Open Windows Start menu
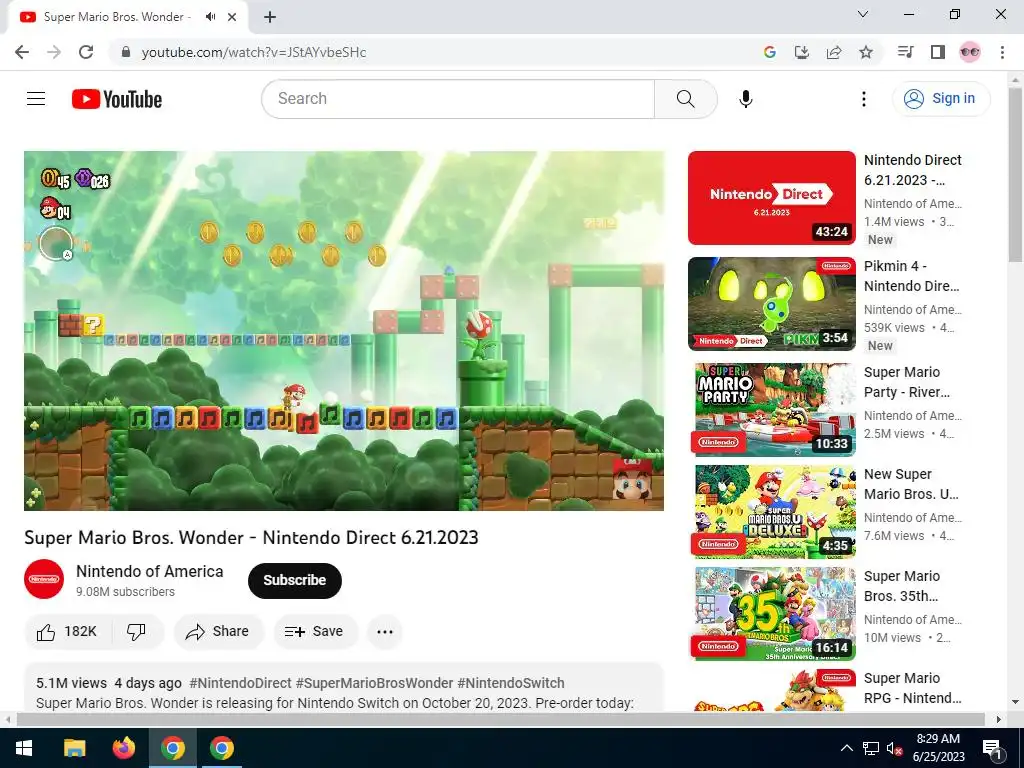Viewport: 1024px width, 768px height. coord(24,748)
